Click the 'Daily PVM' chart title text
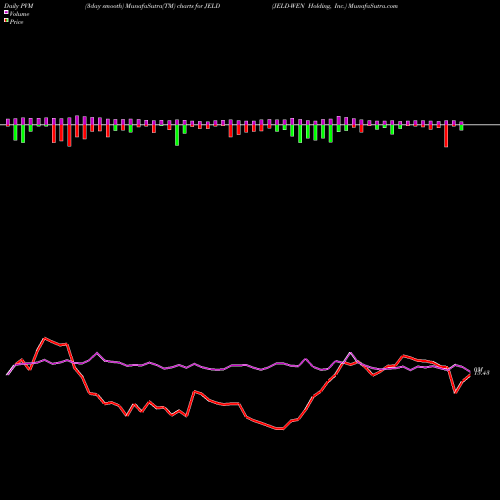Screen dimensions: 500x500 19,6
